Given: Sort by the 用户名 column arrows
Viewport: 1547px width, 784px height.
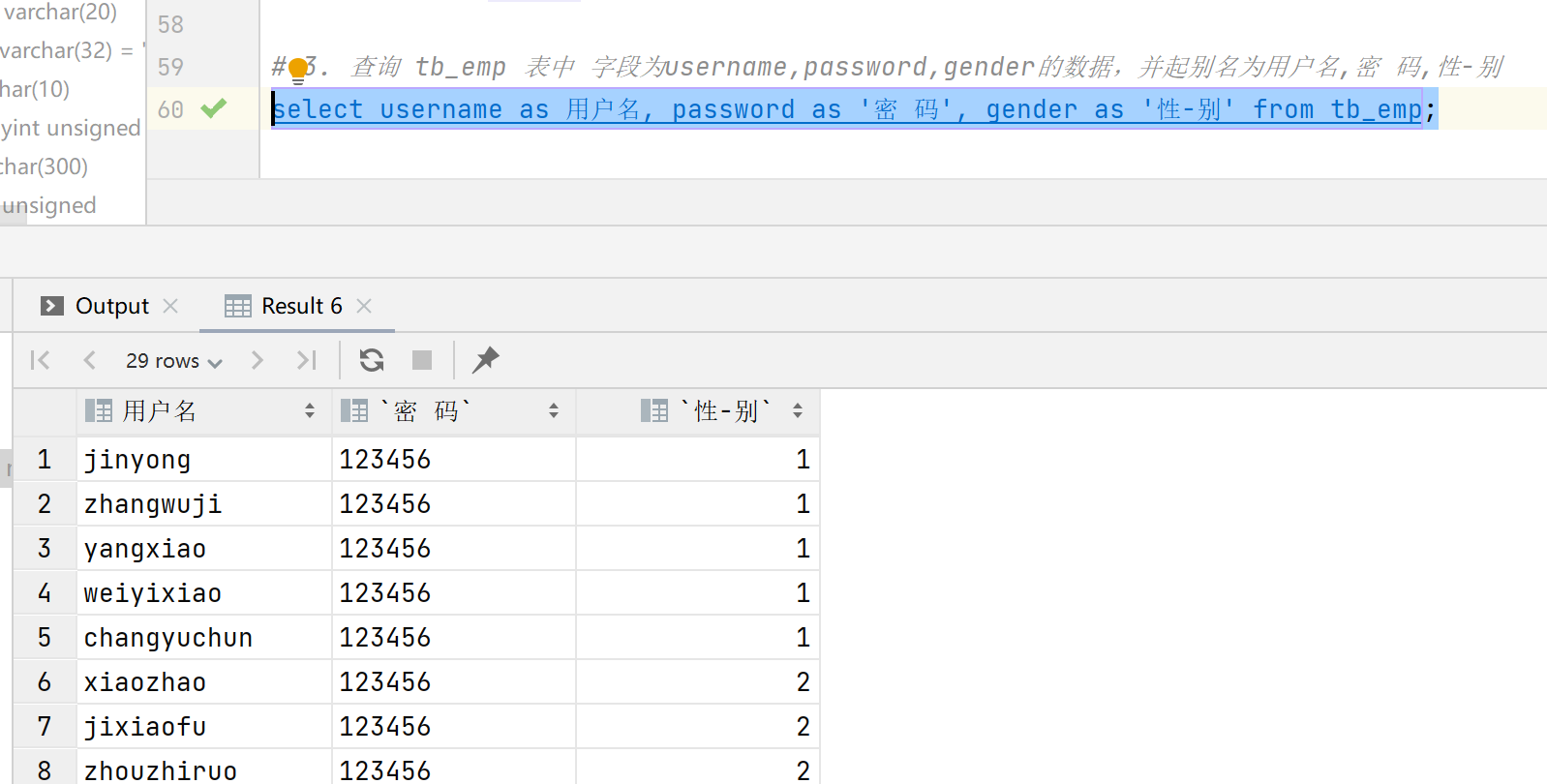Looking at the screenshot, I should (310, 411).
